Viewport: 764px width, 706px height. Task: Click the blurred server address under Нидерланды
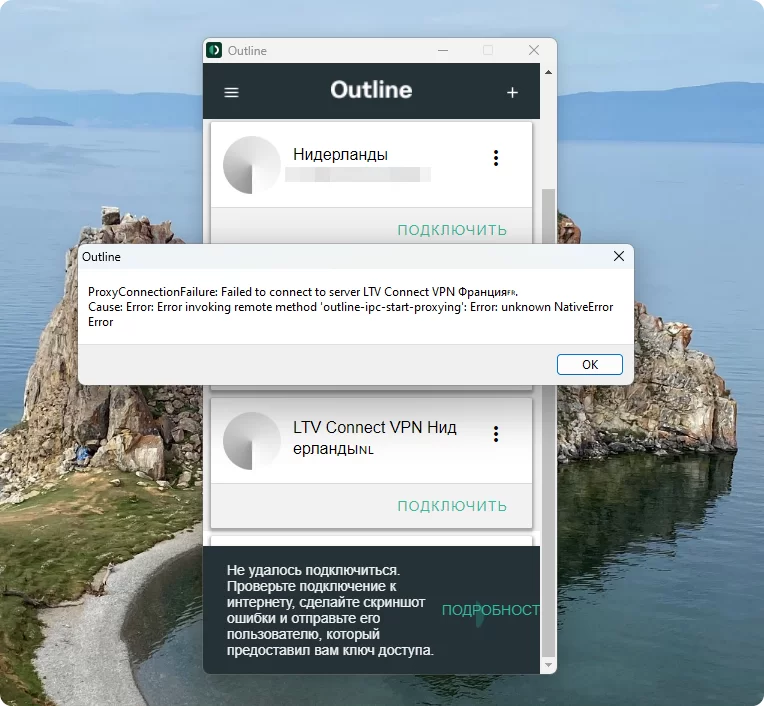[358, 174]
